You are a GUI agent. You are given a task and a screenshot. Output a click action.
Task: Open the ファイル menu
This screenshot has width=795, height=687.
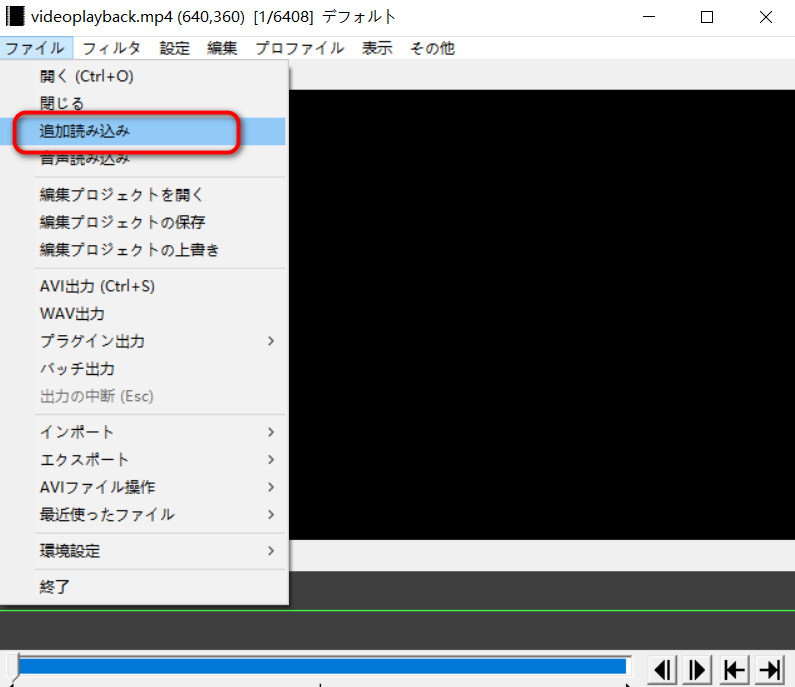coord(36,48)
